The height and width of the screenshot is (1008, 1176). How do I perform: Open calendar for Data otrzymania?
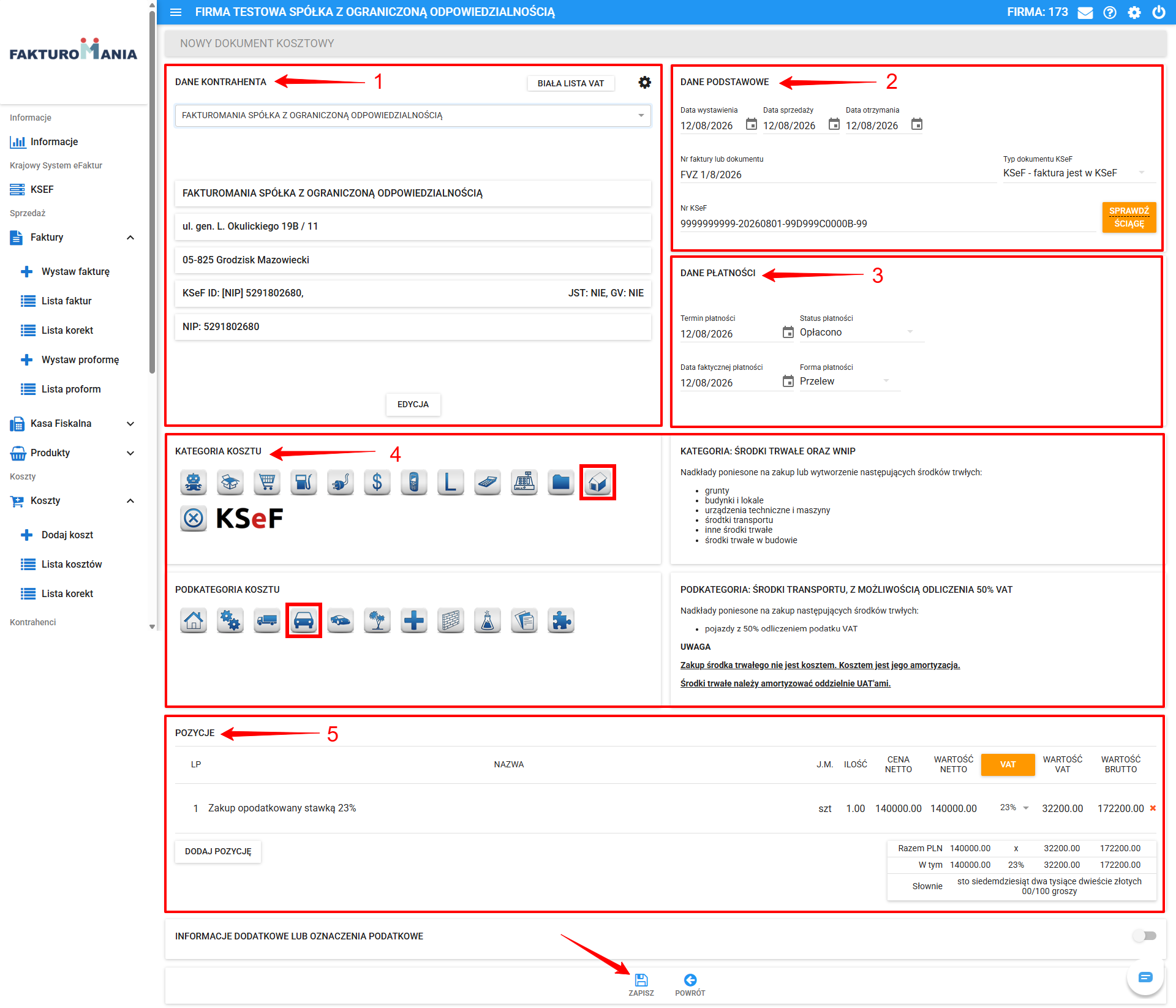[917, 124]
